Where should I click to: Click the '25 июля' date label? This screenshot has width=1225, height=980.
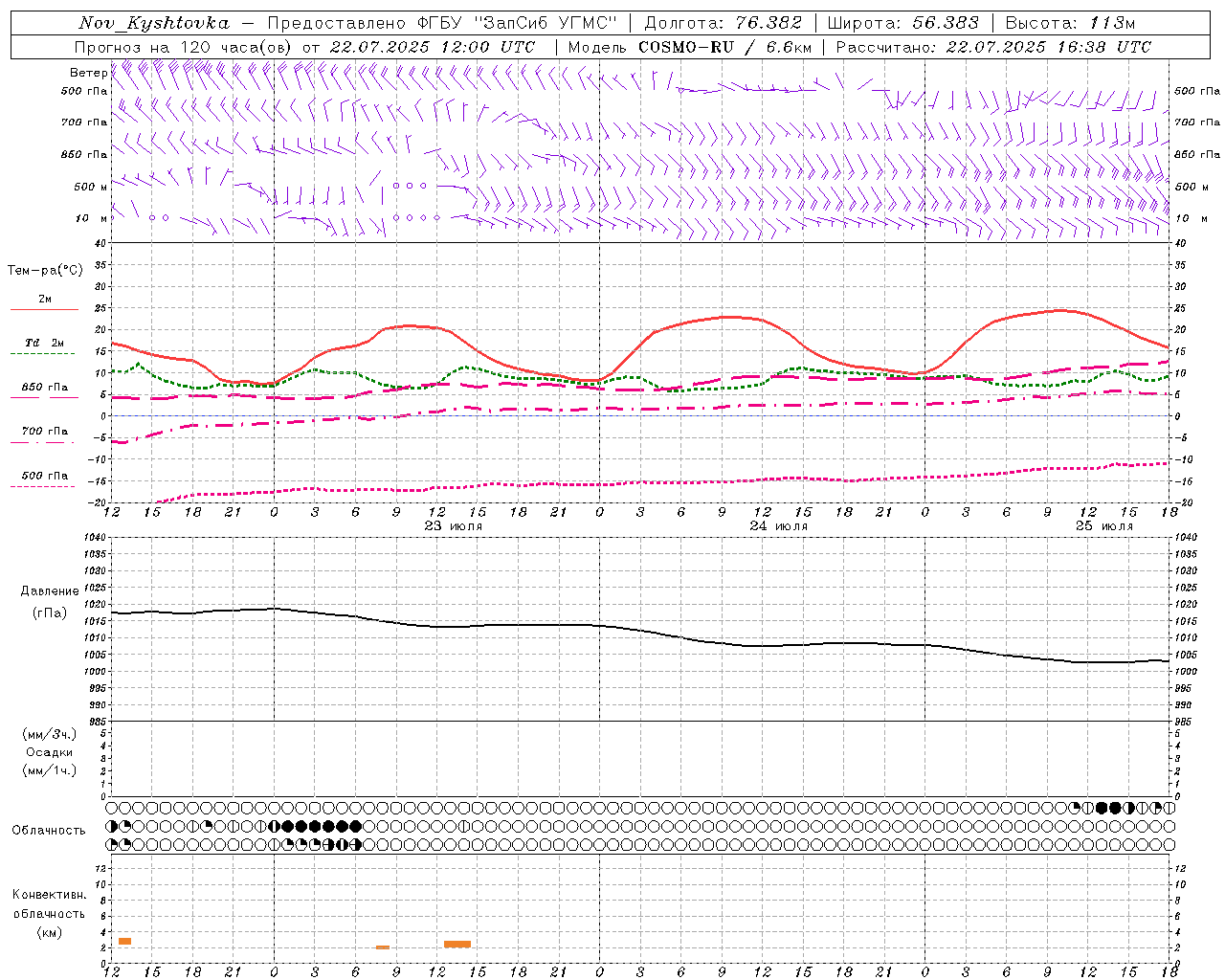[1103, 526]
